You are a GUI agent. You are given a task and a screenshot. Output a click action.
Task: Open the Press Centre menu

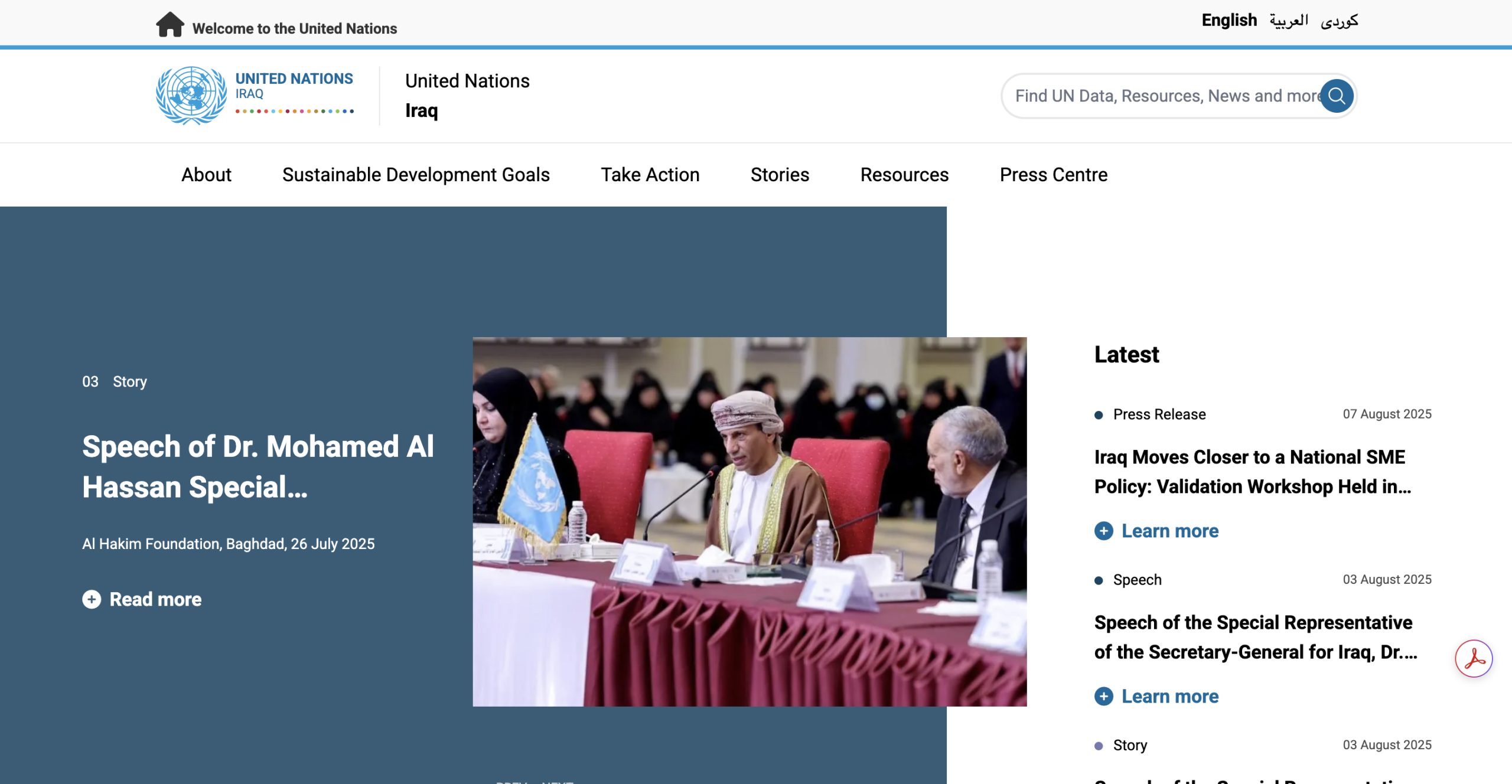pos(1053,175)
